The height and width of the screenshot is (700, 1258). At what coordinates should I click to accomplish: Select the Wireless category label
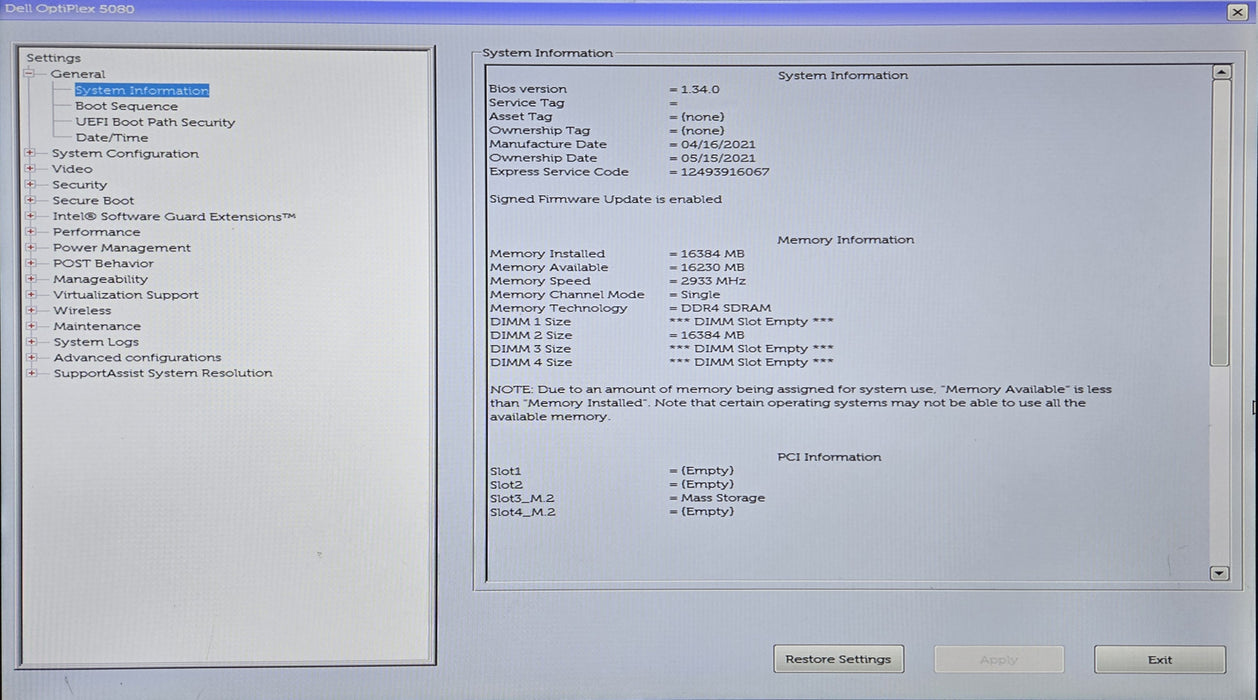pos(82,310)
